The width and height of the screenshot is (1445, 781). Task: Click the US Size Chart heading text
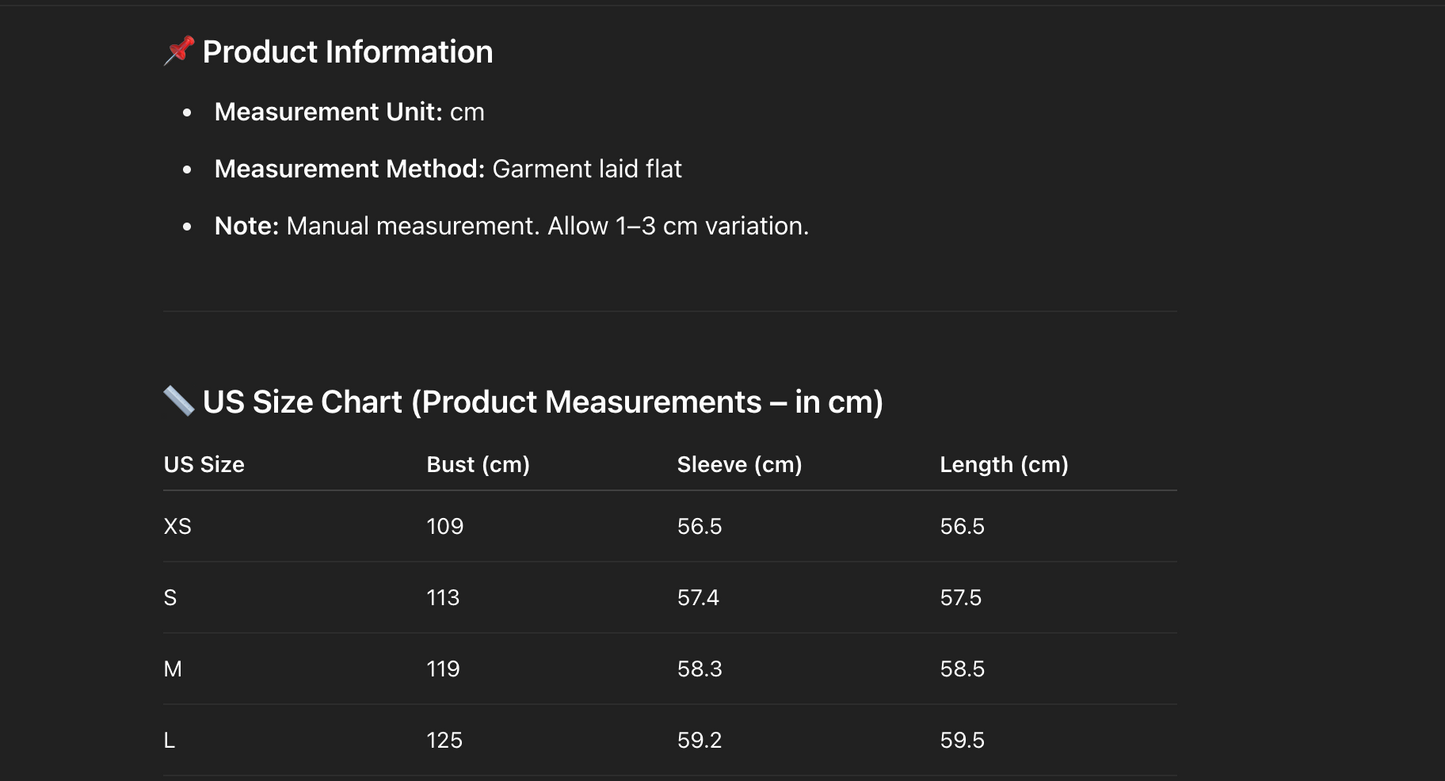pos(542,402)
